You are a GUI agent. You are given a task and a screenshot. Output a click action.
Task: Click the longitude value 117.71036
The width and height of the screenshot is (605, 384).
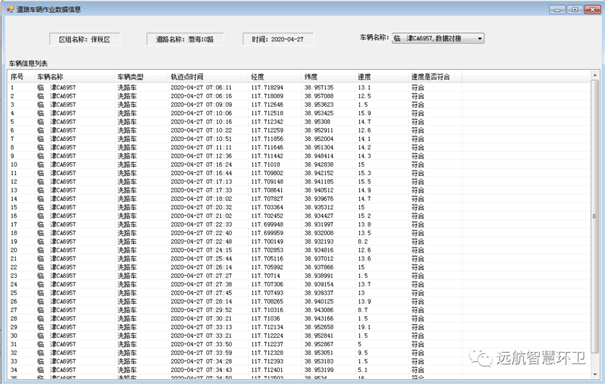coord(265,318)
